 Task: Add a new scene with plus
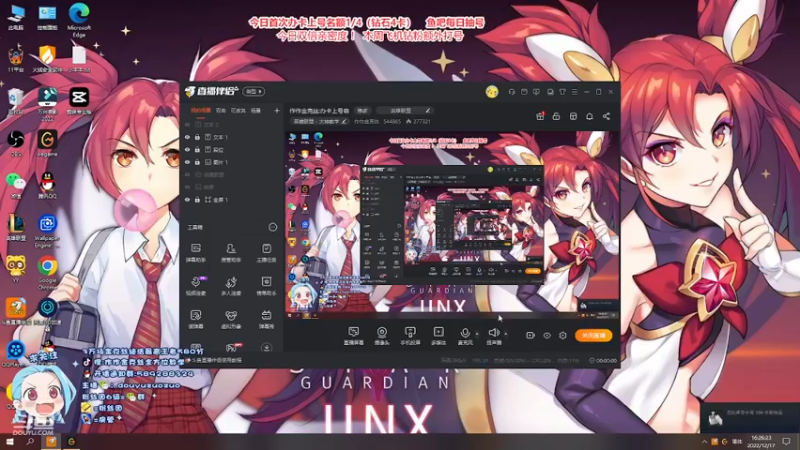pyautogui.click(x=277, y=111)
